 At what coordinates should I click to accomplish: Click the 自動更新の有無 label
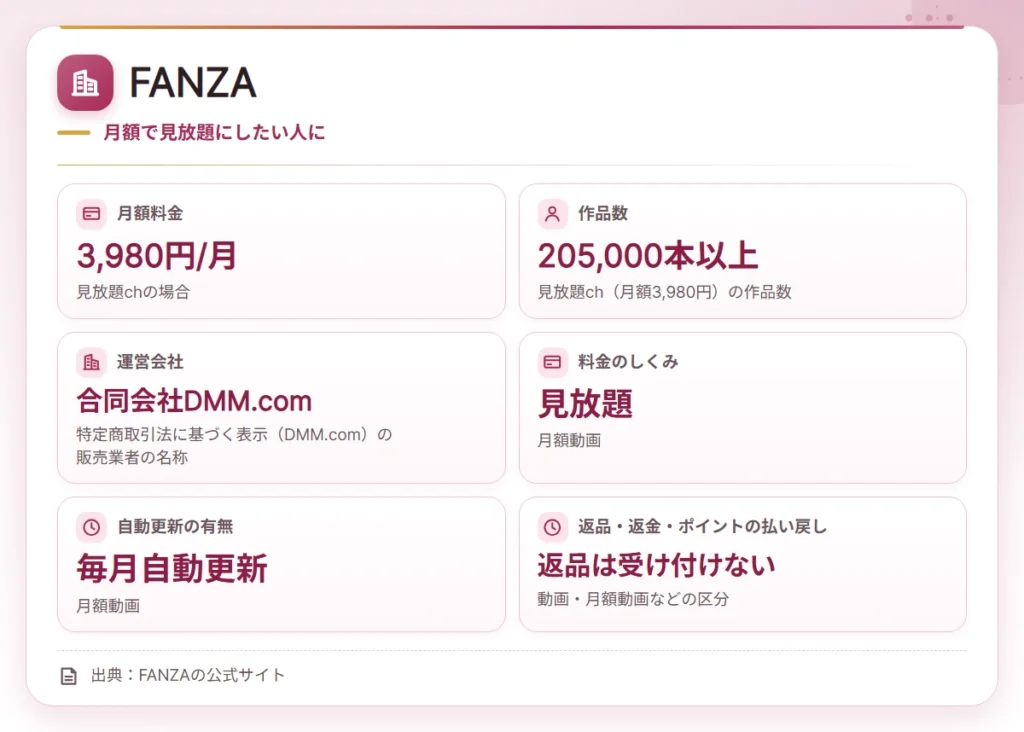click(175, 527)
